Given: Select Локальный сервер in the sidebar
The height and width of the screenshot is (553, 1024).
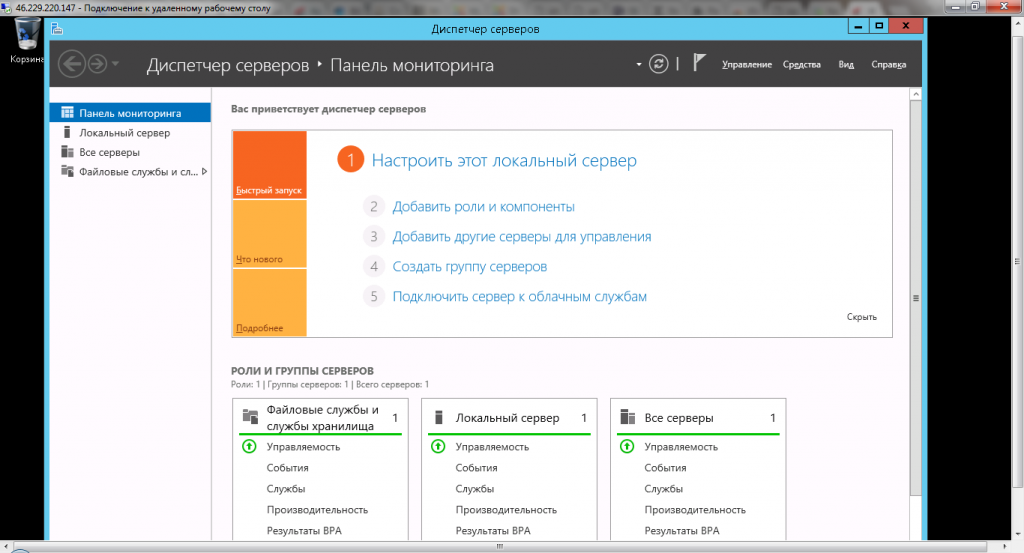Looking at the screenshot, I should click(124, 133).
